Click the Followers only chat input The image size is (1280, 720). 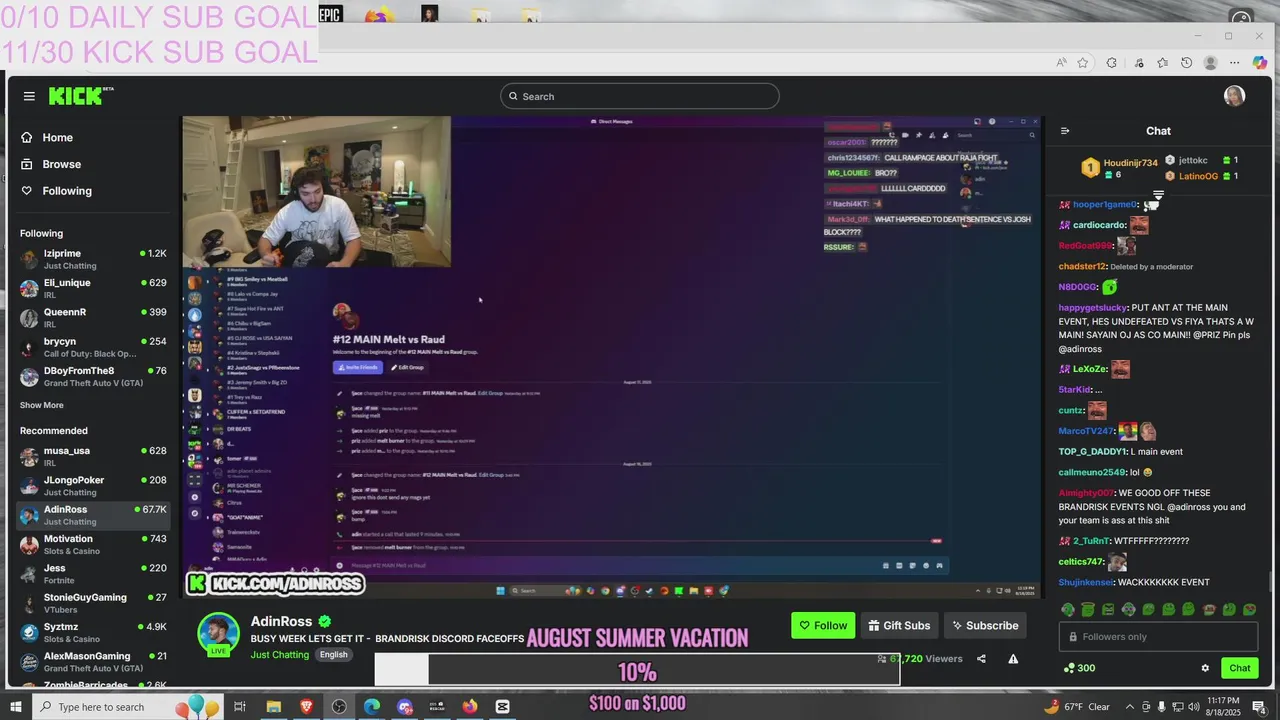point(1158,637)
